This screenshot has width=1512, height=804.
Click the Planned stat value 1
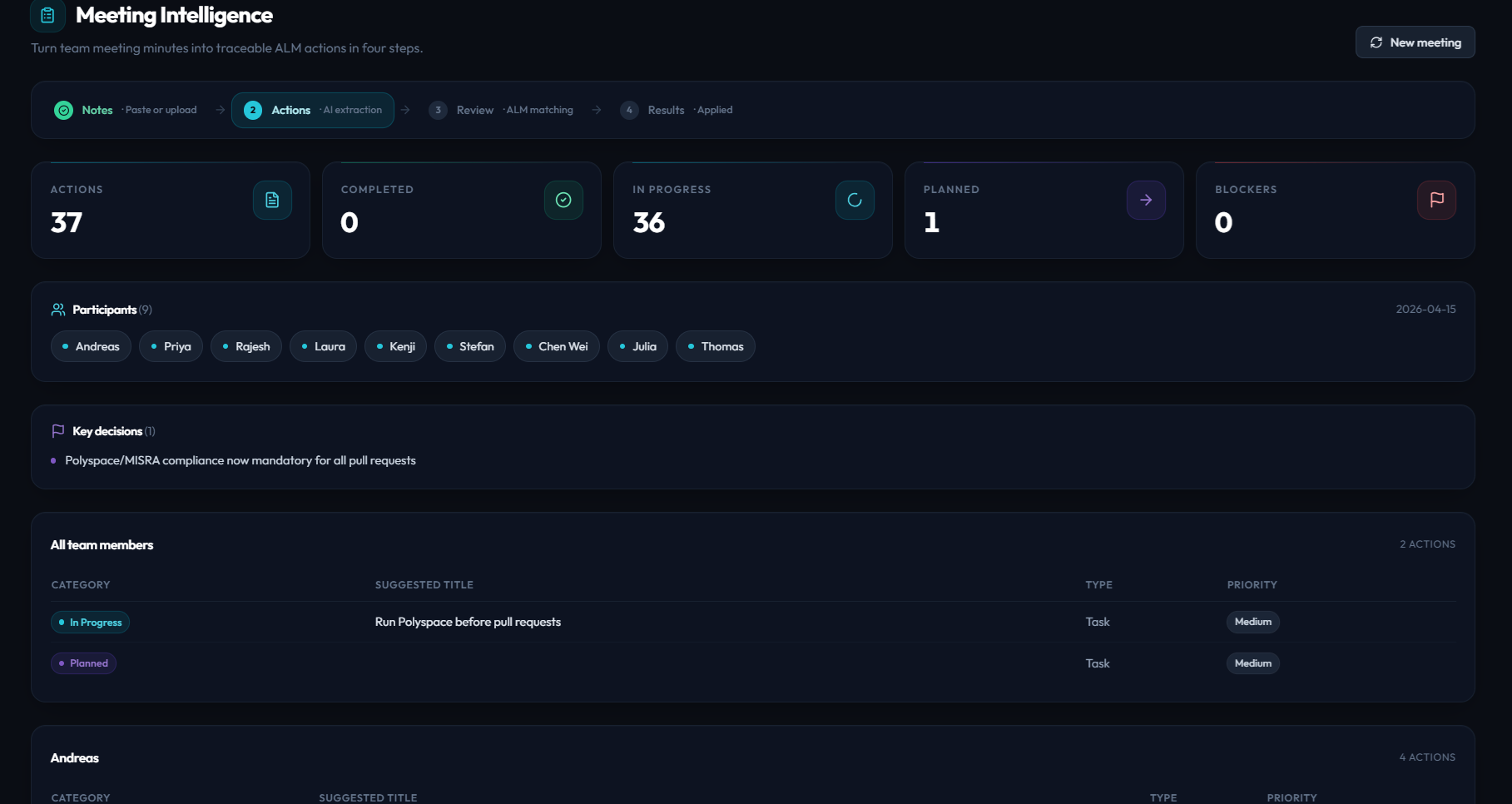point(931,222)
